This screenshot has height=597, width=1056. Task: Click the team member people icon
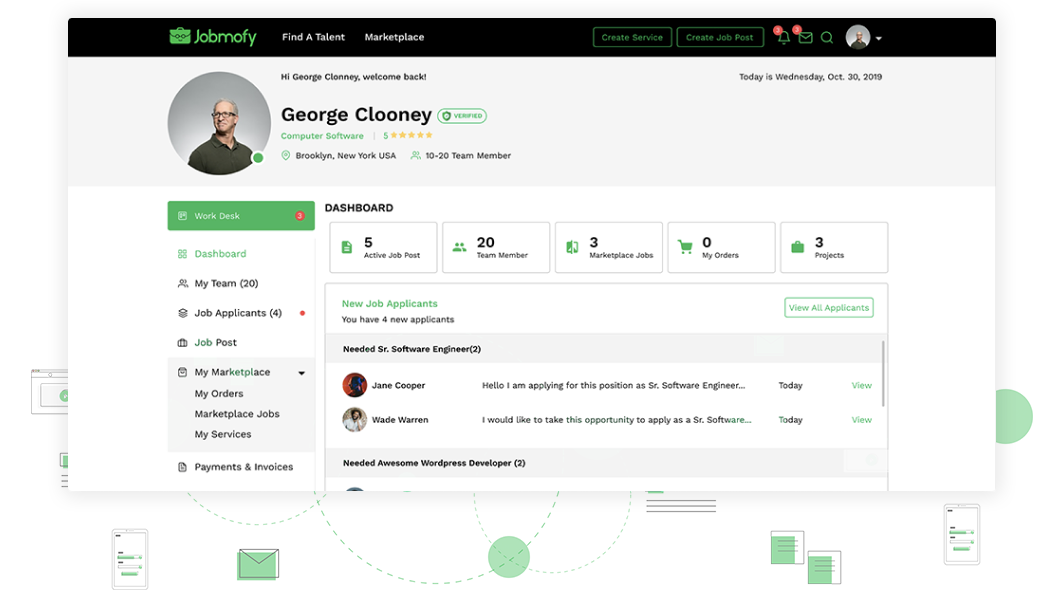point(416,156)
